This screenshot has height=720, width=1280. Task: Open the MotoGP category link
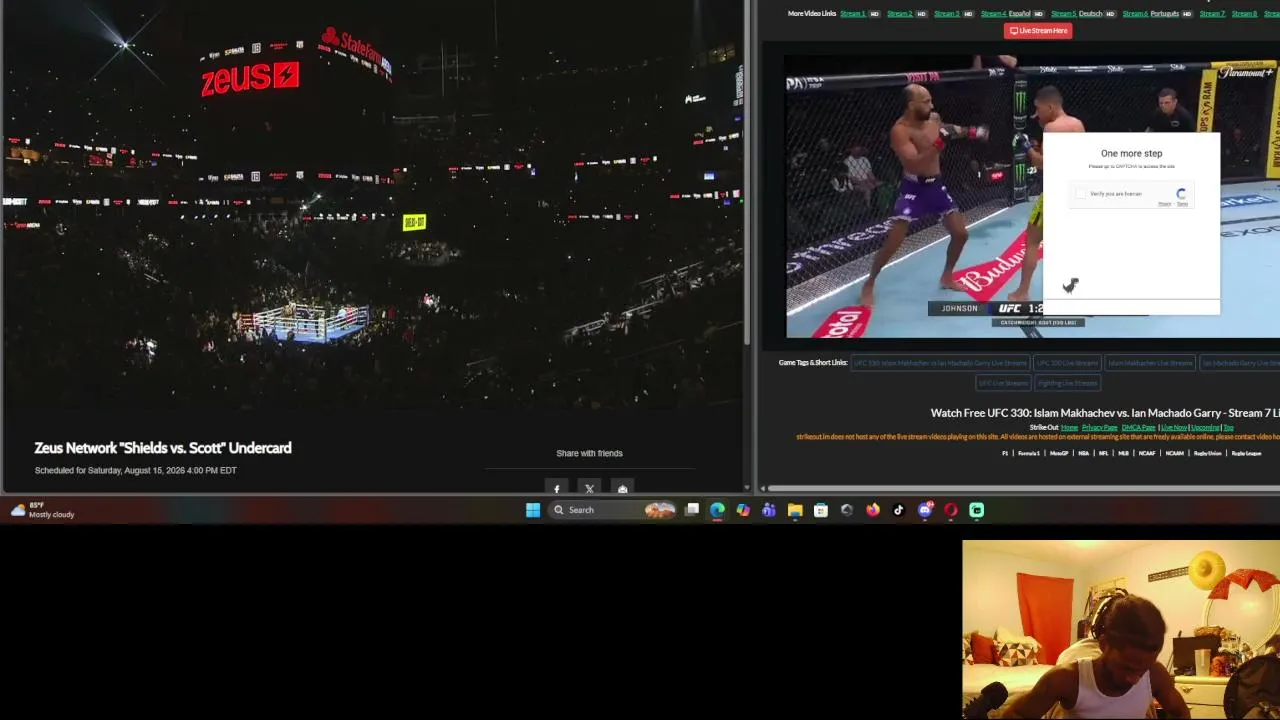[x=1059, y=454]
